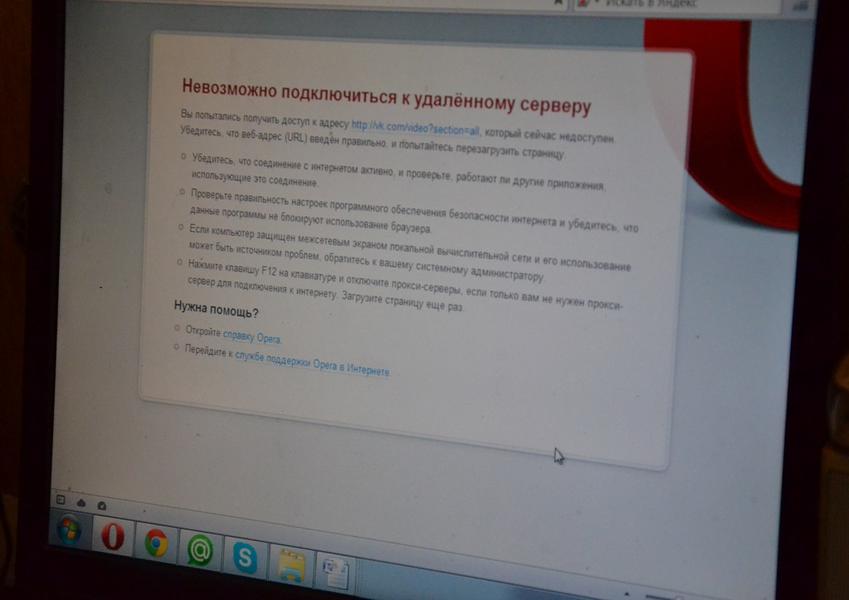Open 'службе поддержки Opera в Интернете' link
Viewport: 849px width, 600px height.
(312, 364)
